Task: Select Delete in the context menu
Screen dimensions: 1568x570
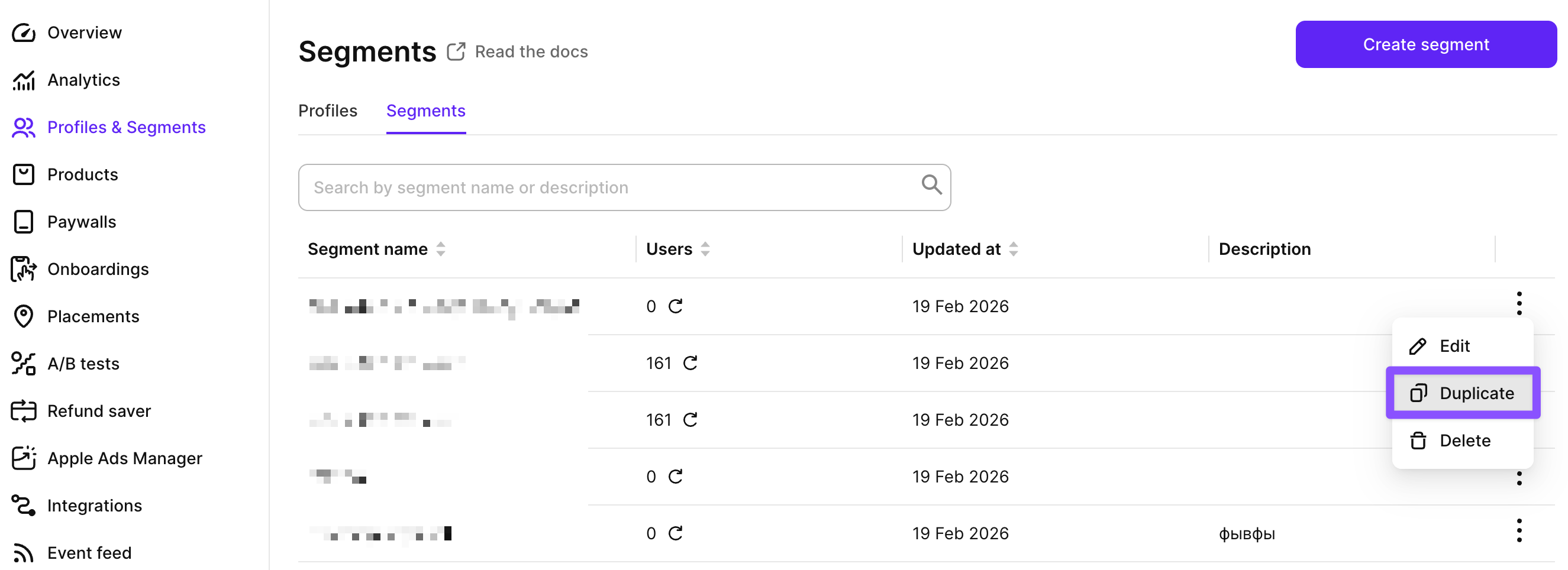Action: point(1464,440)
